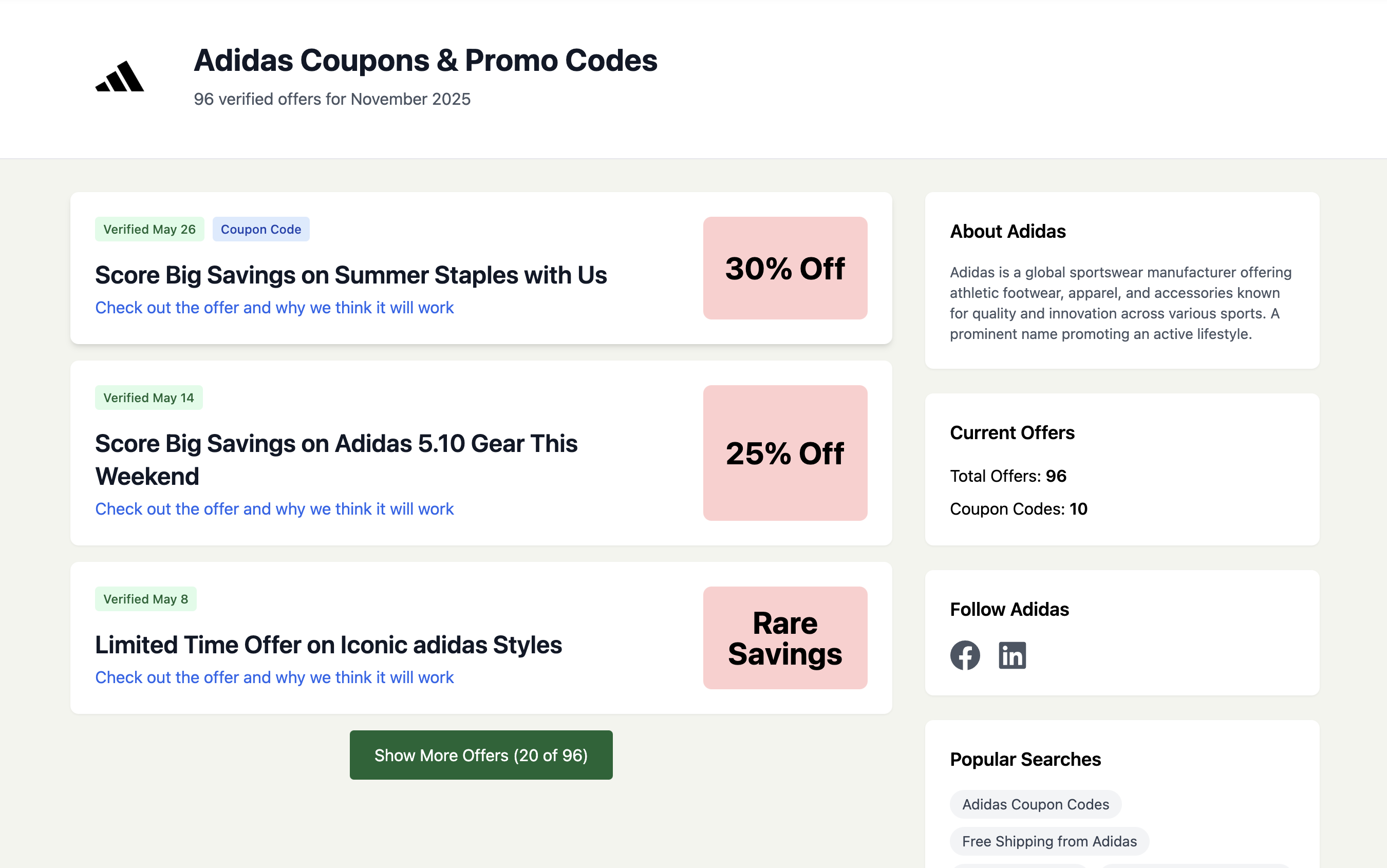Click the Rare Savings badge
1387x868 pixels.
click(784, 637)
